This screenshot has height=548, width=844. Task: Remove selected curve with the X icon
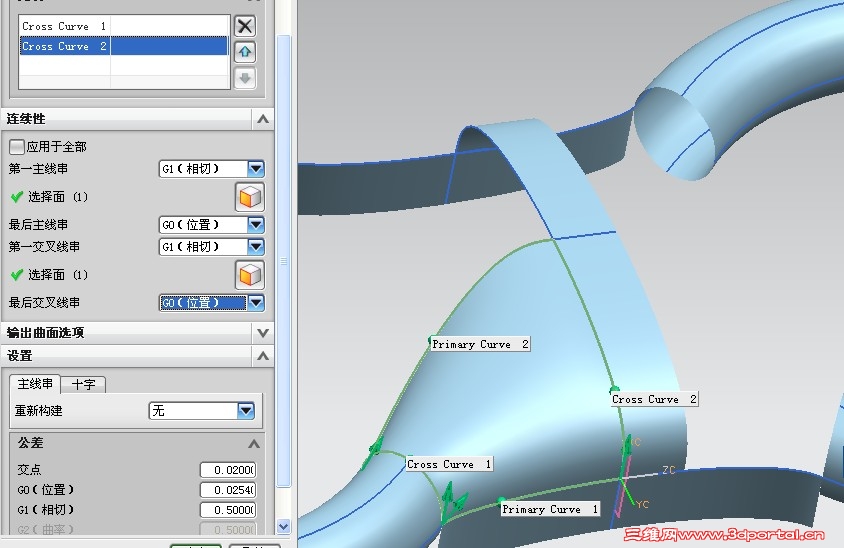[x=245, y=26]
